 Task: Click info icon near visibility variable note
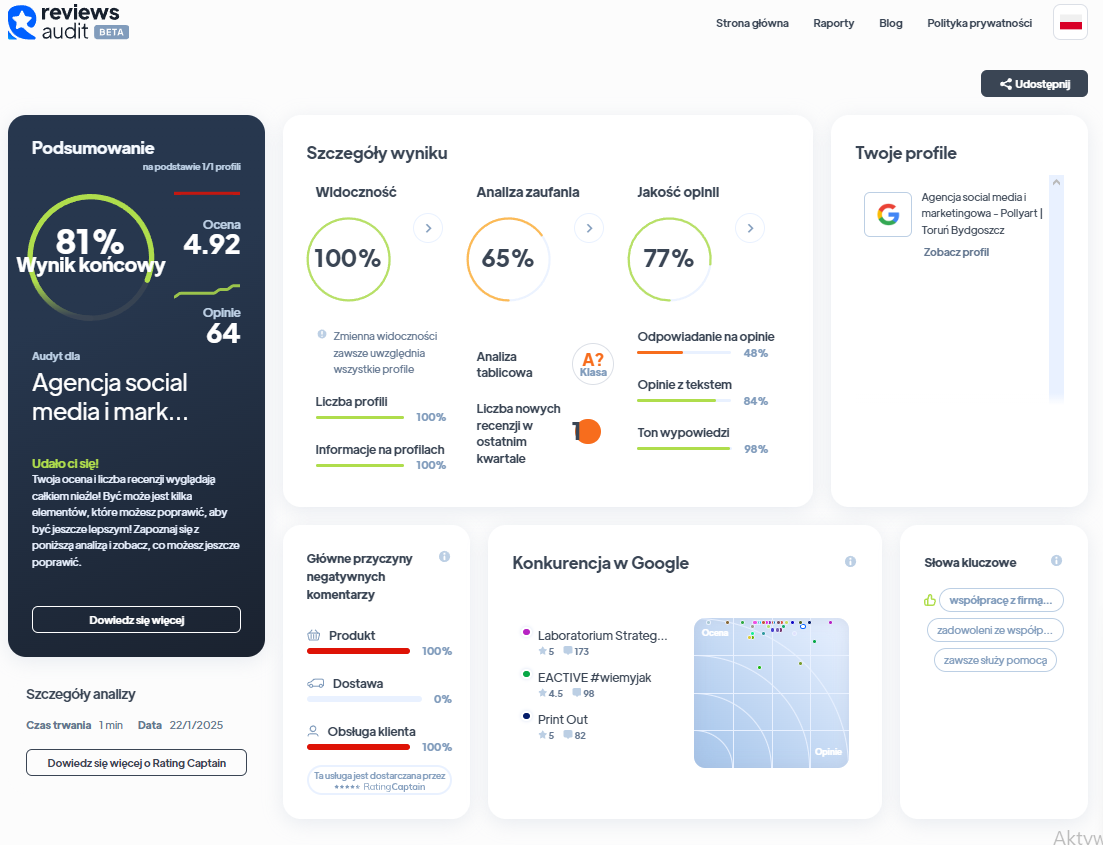click(x=321, y=334)
